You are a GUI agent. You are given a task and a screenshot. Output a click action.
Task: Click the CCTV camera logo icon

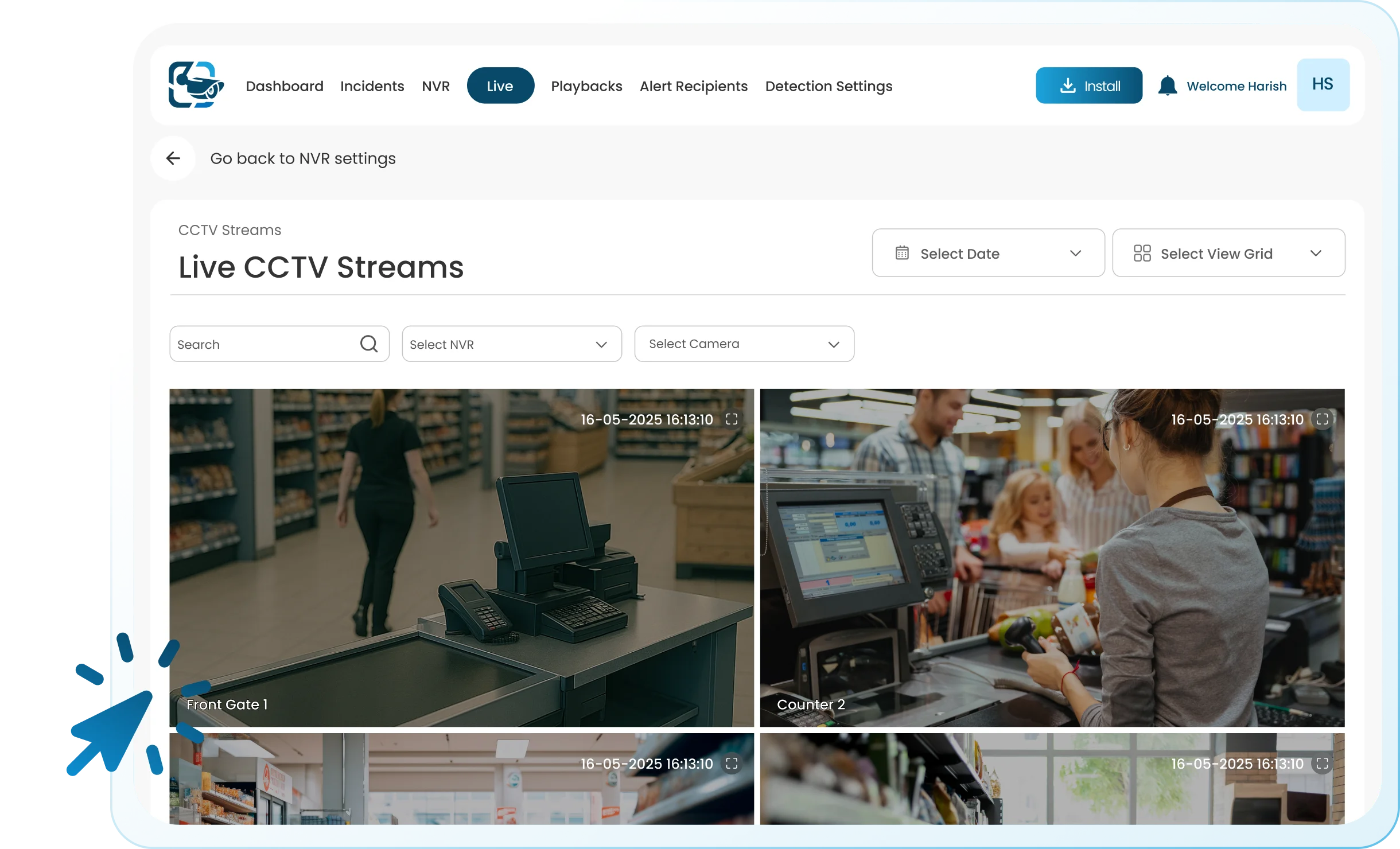[196, 85]
